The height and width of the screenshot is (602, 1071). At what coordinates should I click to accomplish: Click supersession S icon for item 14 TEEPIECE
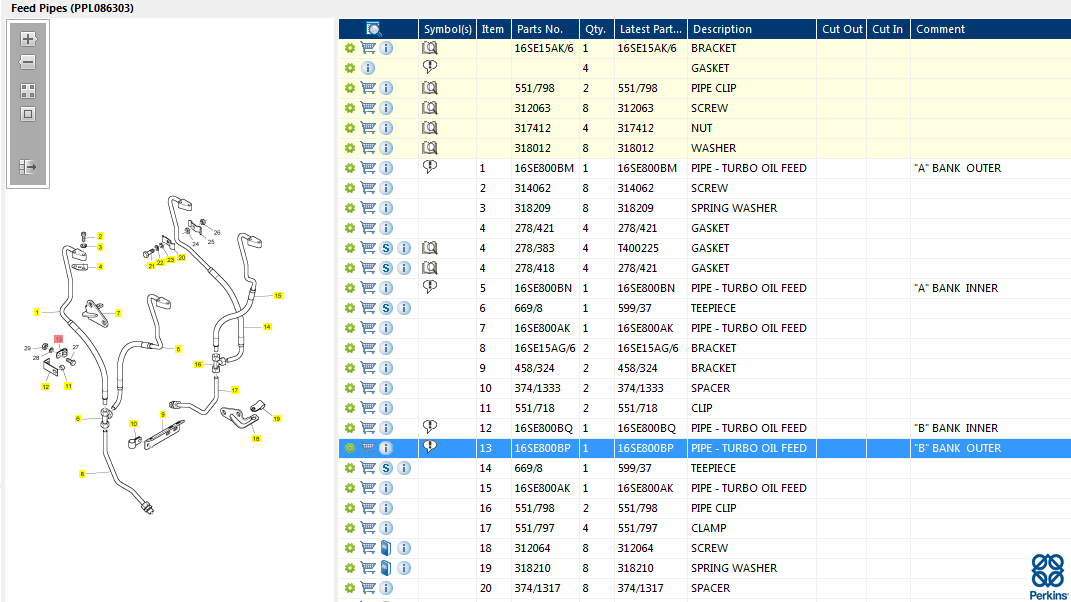point(386,468)
